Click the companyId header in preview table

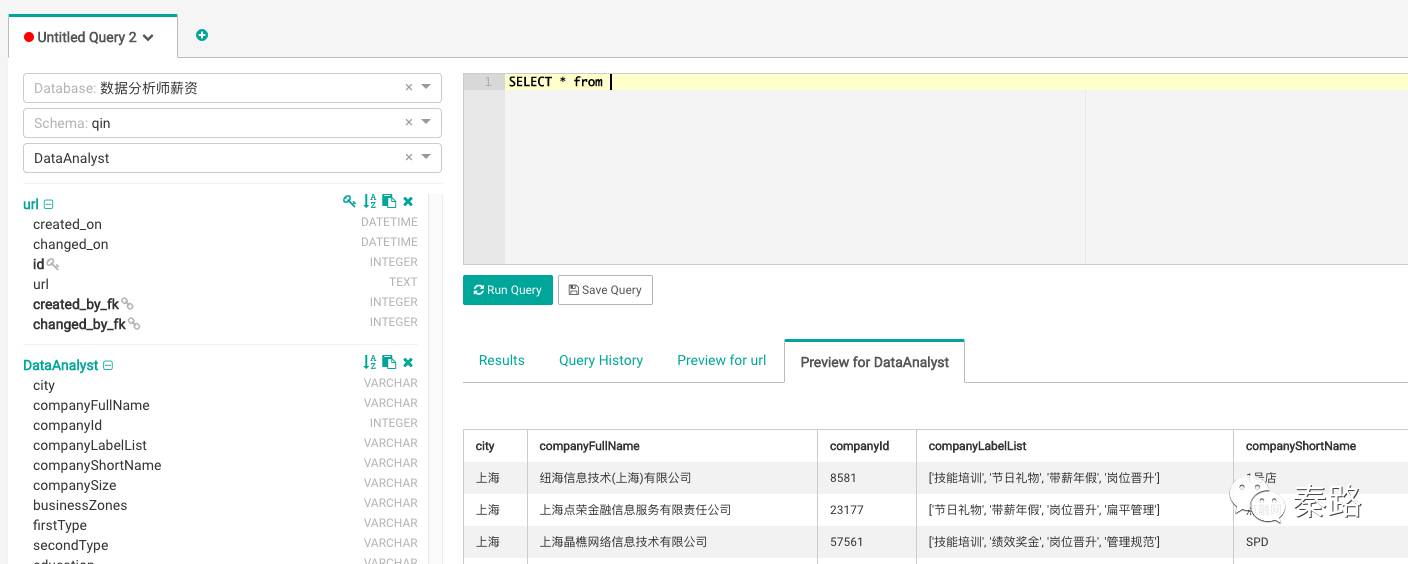point(859,446)
